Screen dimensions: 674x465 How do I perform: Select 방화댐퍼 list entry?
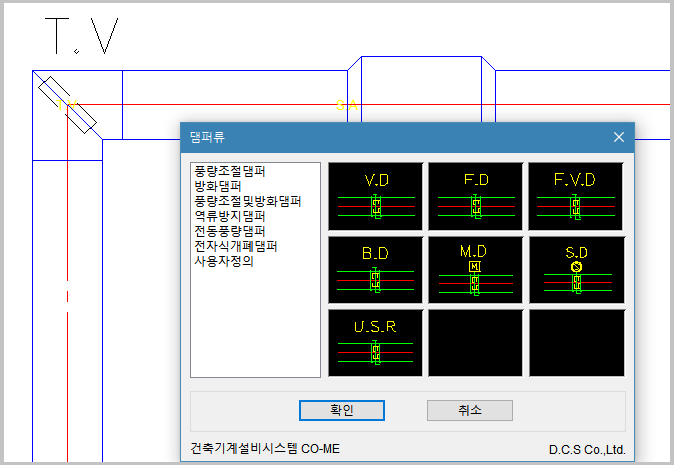[x=218, y=187]
